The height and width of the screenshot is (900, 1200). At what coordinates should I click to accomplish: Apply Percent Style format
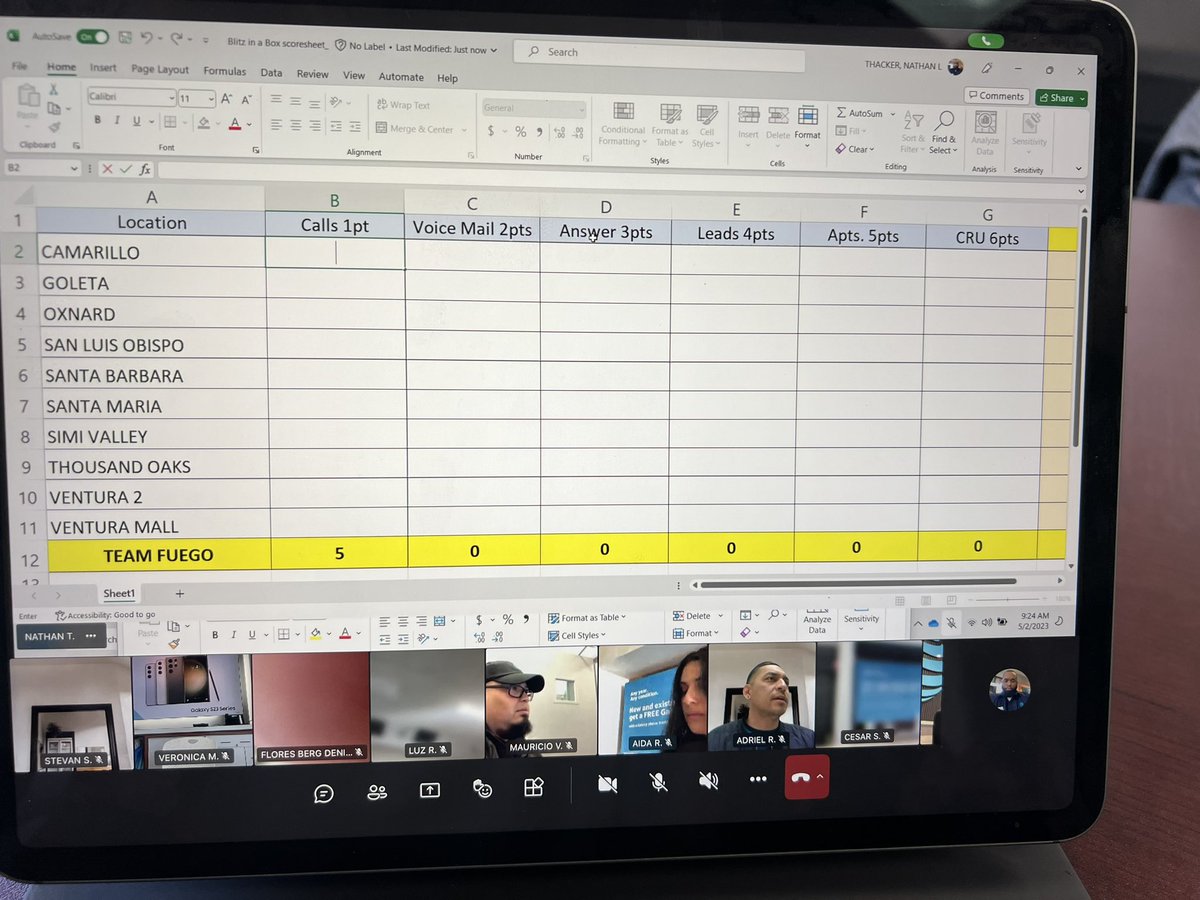[520, 132]
